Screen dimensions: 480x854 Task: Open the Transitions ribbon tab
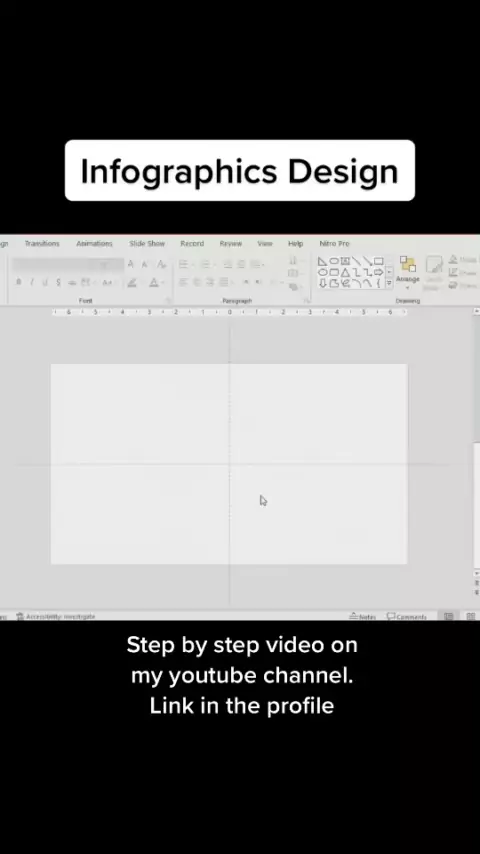(42, 243)
